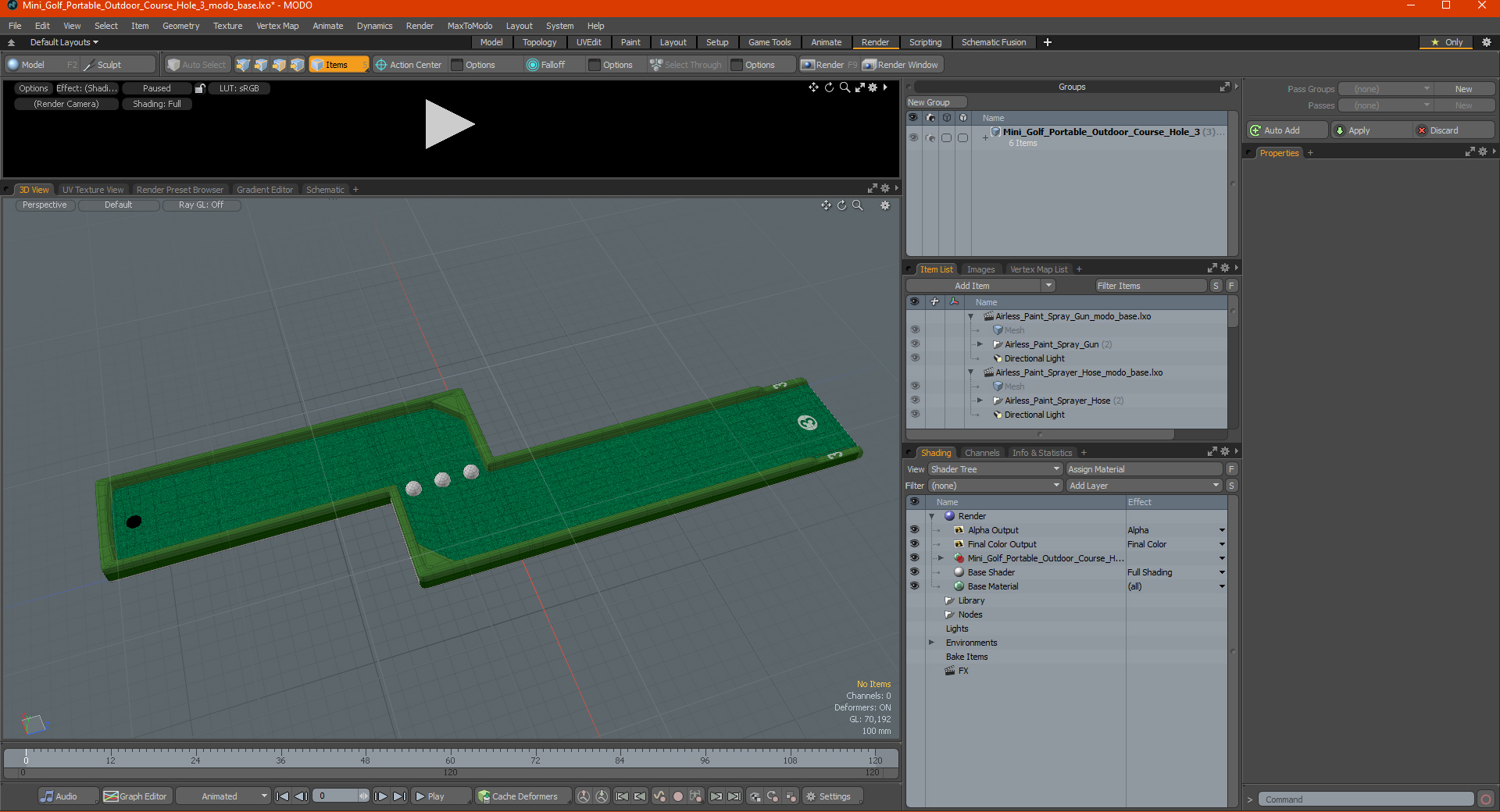The height and width of the screenshot is (812, 1500).
Task: Open Add Layer dropdown
Action: 1144,486
